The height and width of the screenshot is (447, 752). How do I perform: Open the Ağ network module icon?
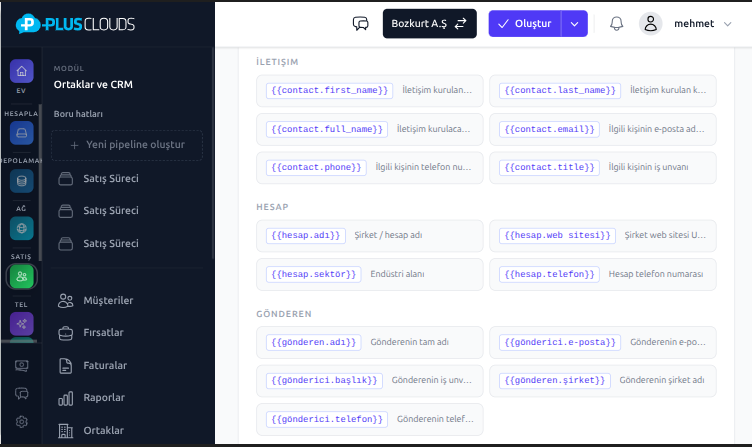pos(22,228)
